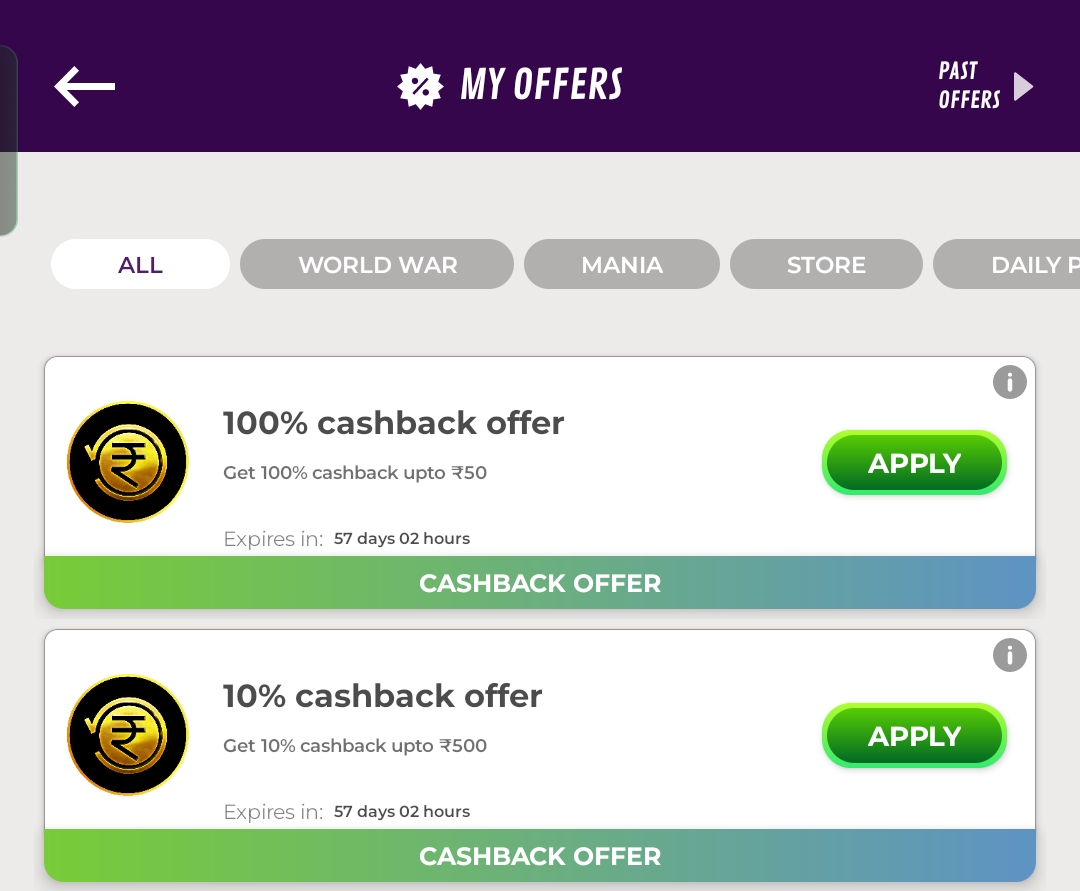Select the STORE filter tab

[826, 264]
